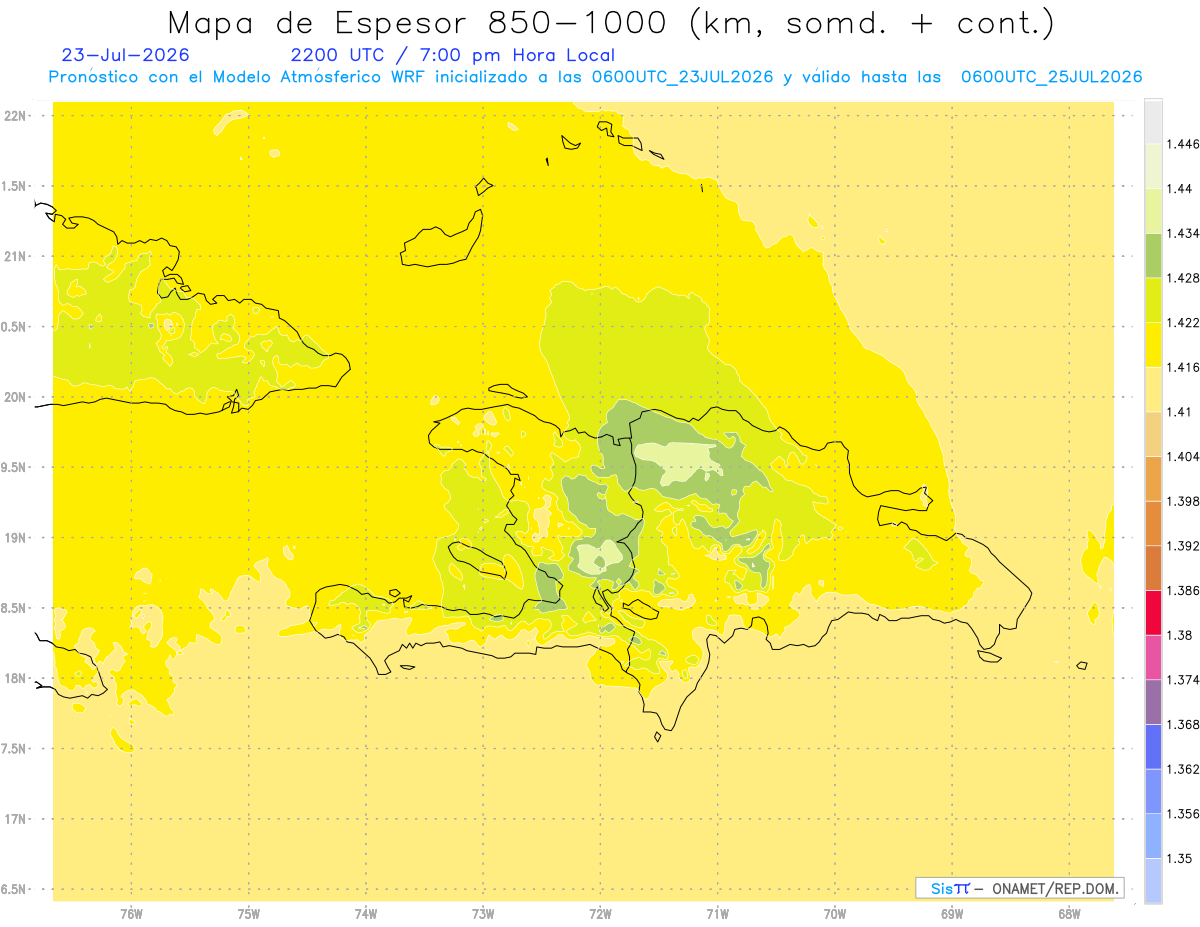The image size is (1200, 927).
Task: Click the legend value '1.356'
Action: pos(1182,814)
